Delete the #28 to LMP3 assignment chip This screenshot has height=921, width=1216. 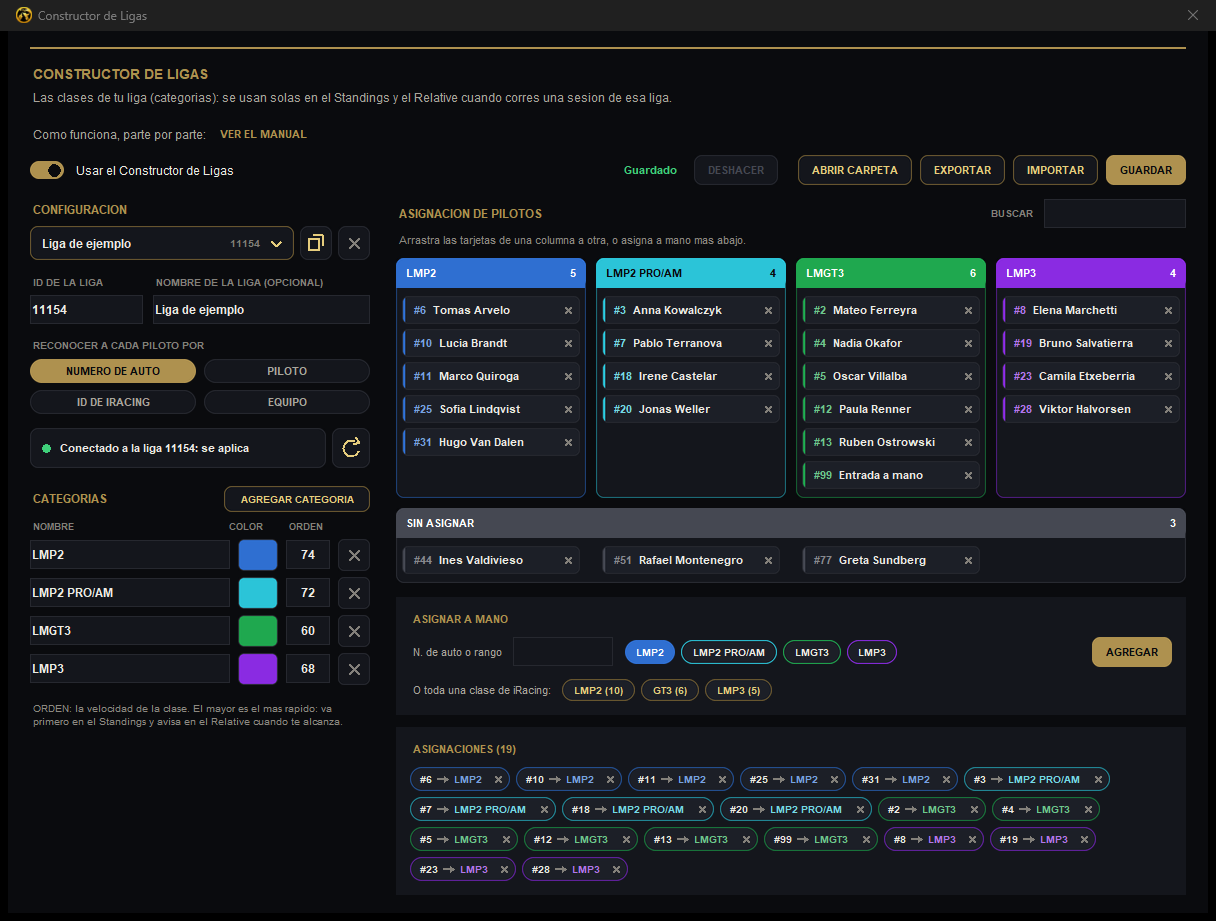[616, 869]
